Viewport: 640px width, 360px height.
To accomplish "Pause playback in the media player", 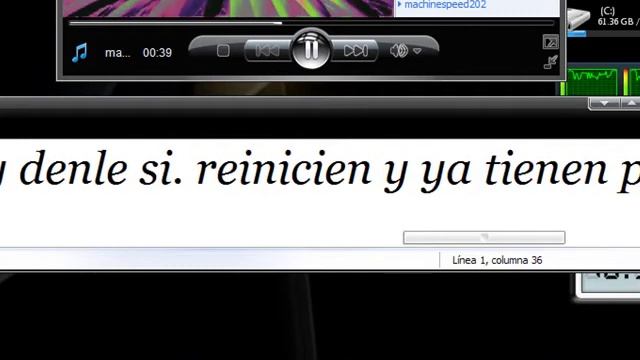I will [311, 50].
